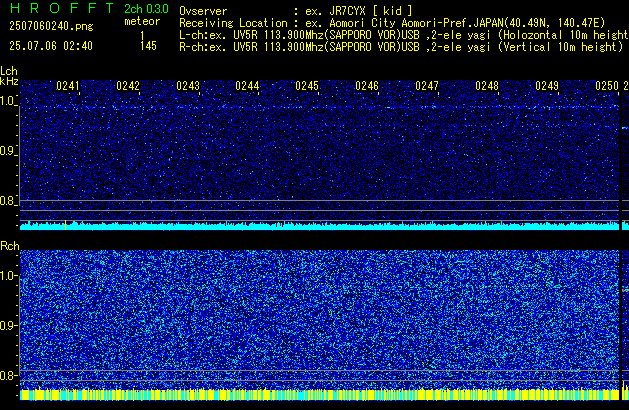Click the 0246 time marker
629x410 pixels.
pos(367,86)
